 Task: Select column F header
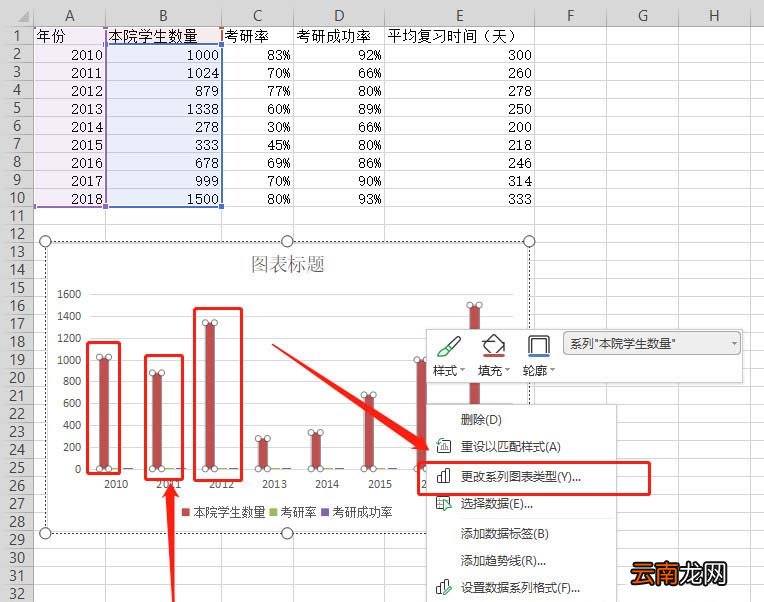coord(570,16)
